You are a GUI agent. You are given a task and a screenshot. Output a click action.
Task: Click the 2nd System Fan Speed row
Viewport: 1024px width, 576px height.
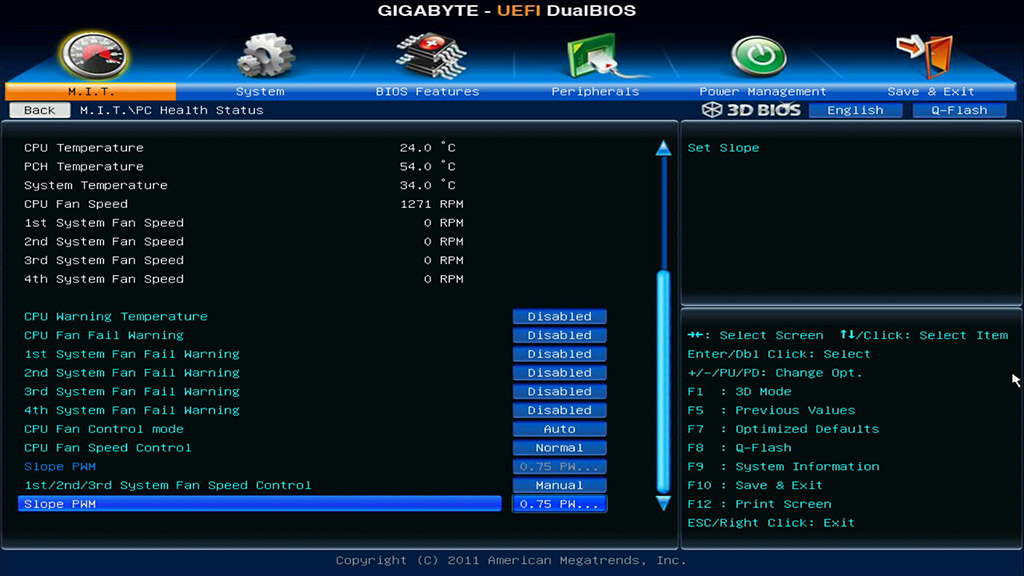244,242
